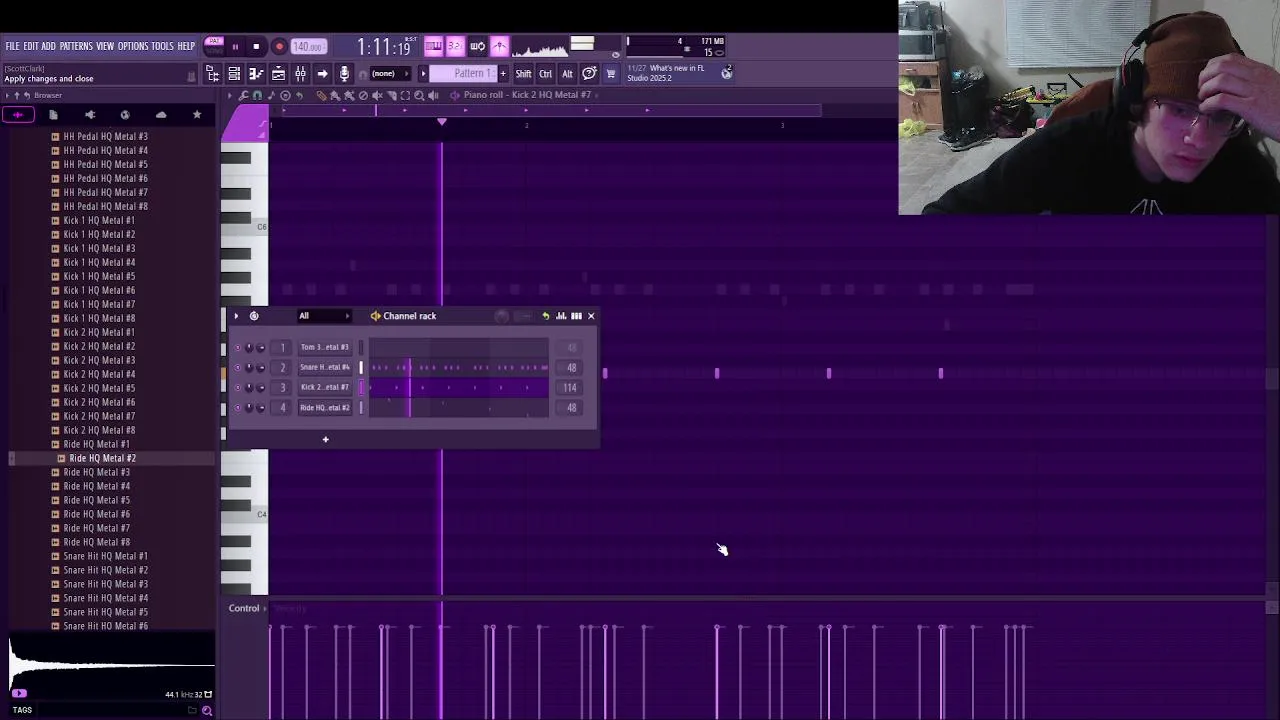Add new pattern with plus button
Screen dimensions: 1280x720
coord(503,74)
